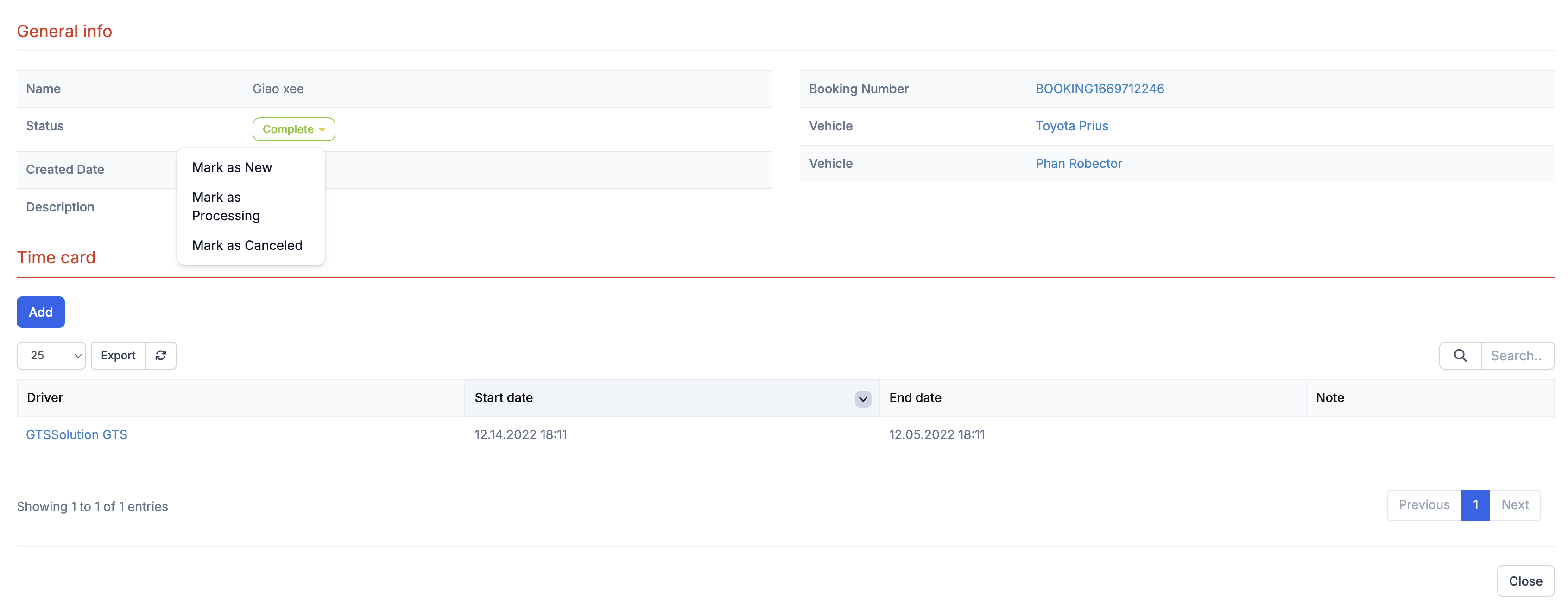Focus the Search input field

click(1516, 355)
